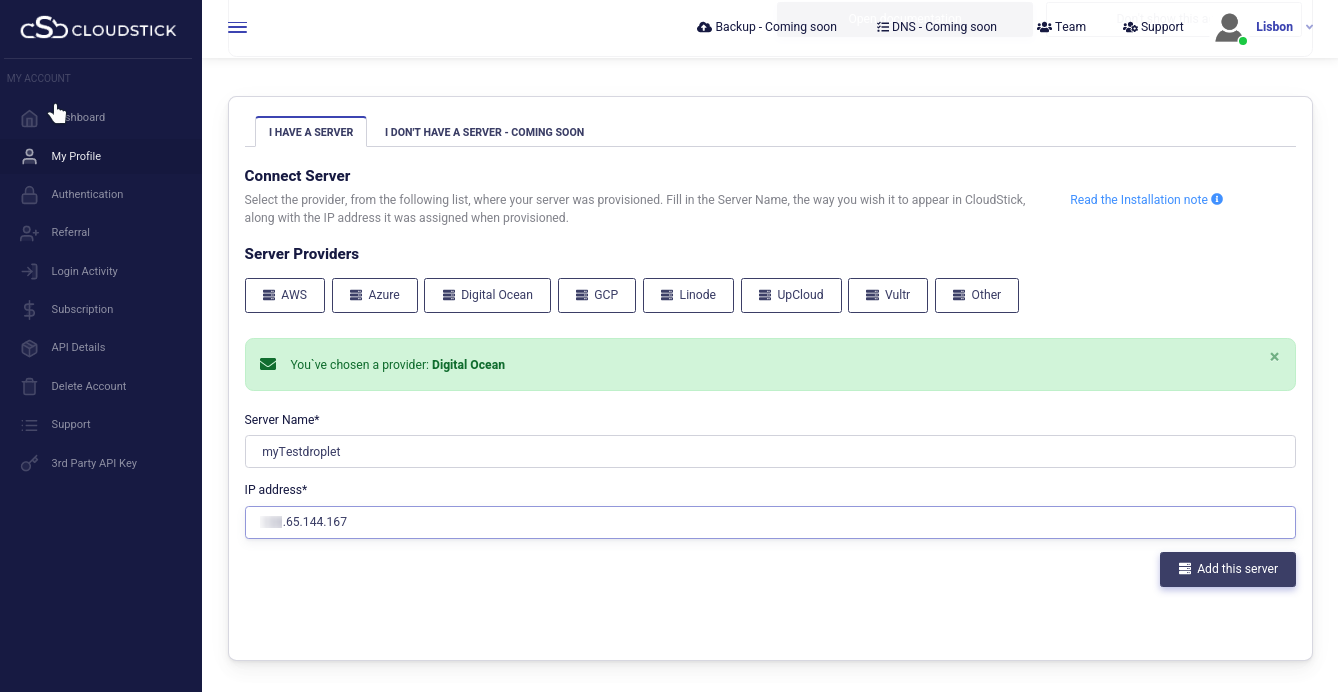This screenshot has height=692, width=1338.
Task: Click into the Server Name field
Action: [x=770, y=451]
